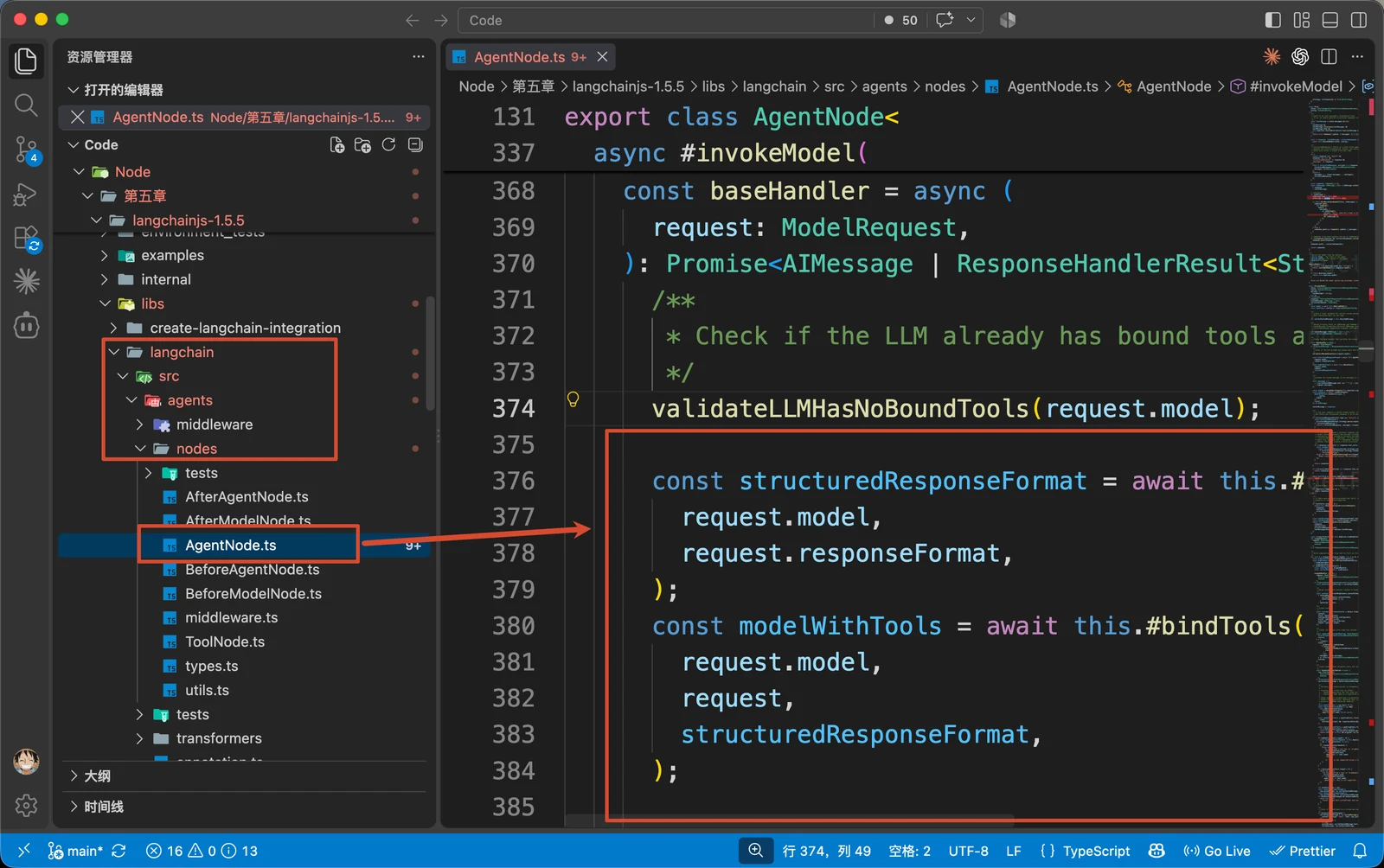The width and height of the screenshot is (1384, 868).
Task: Open Source Control view with badge
Action: tap(26, 150)
